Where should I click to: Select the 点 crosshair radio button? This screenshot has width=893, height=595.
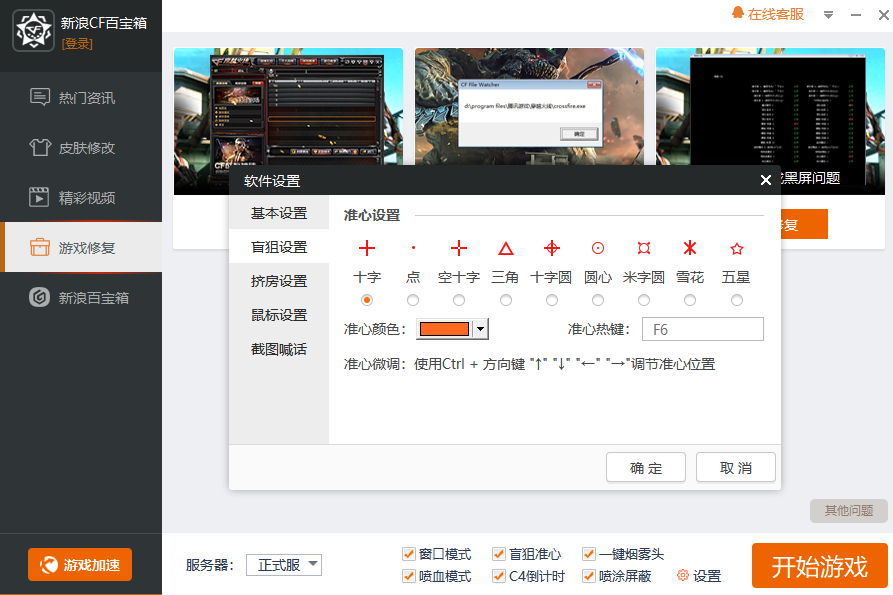tap(413, 300)
